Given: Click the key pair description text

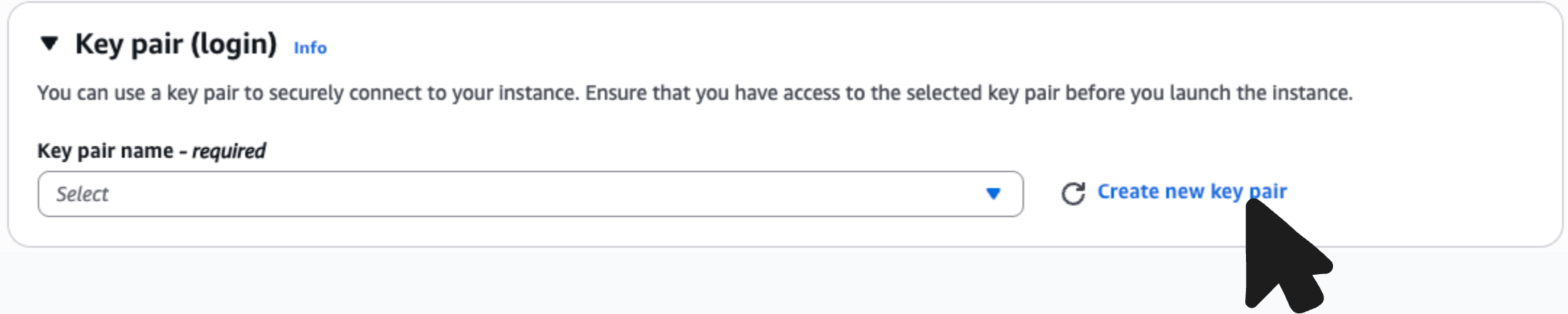Looking at the screenshot, I should click(694, 93).
